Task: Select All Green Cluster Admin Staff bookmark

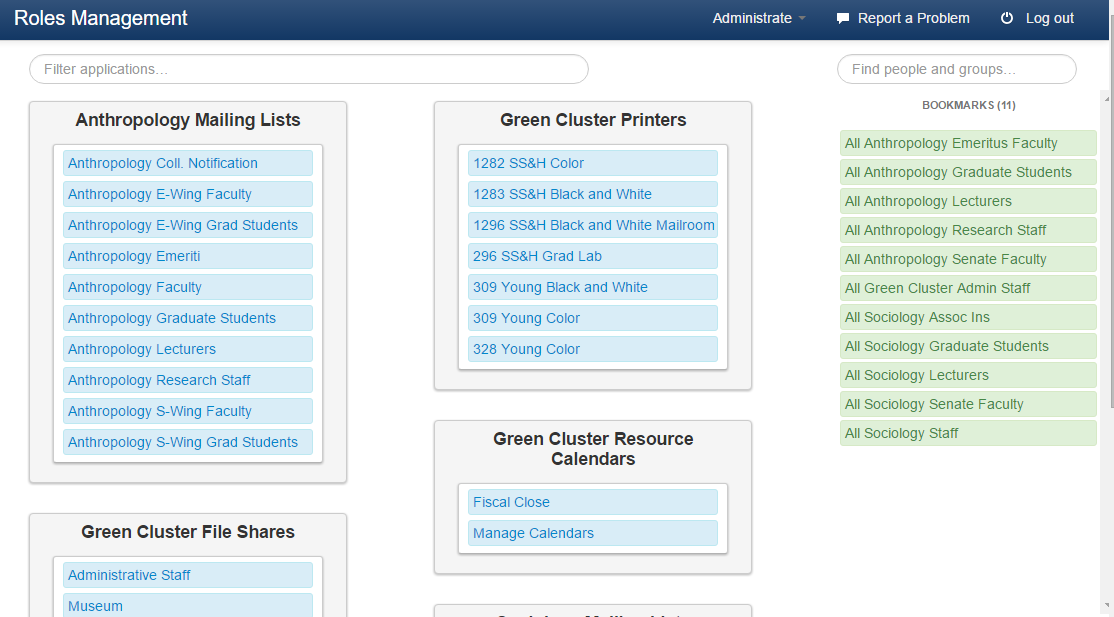Action: click(x=937, y=288)
